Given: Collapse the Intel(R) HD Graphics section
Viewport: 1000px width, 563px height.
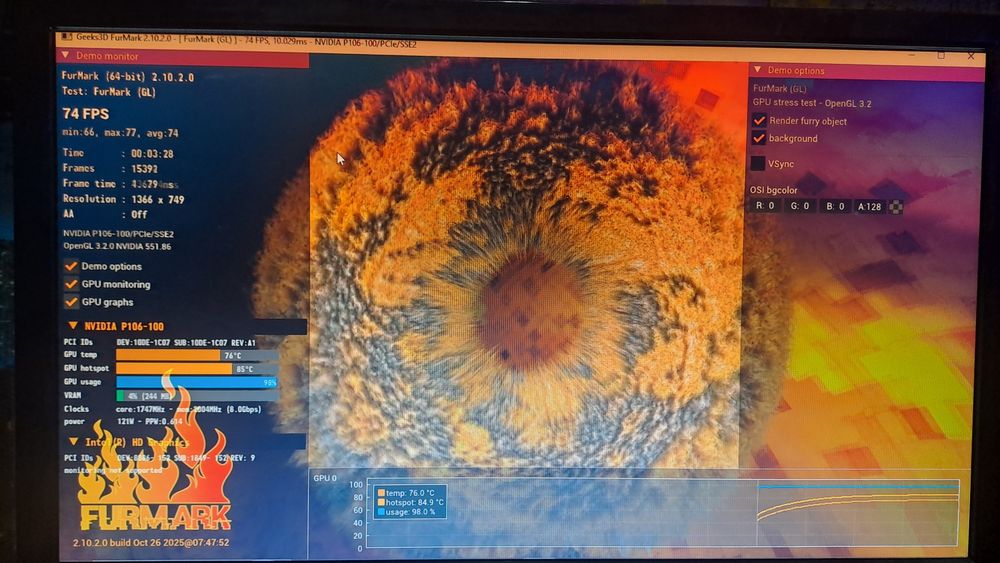Looking at the screenshot, I should tap(73, 441).
